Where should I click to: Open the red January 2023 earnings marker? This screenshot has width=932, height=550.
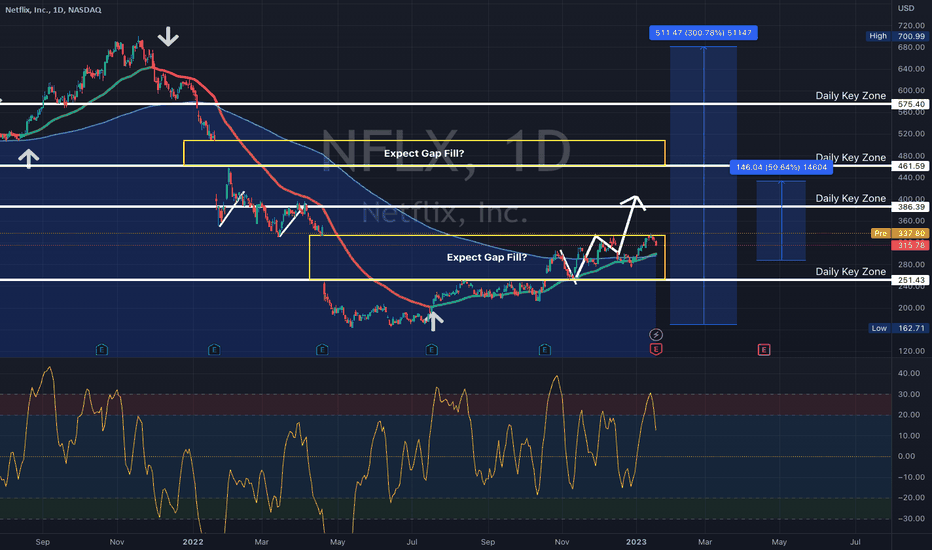656,350
